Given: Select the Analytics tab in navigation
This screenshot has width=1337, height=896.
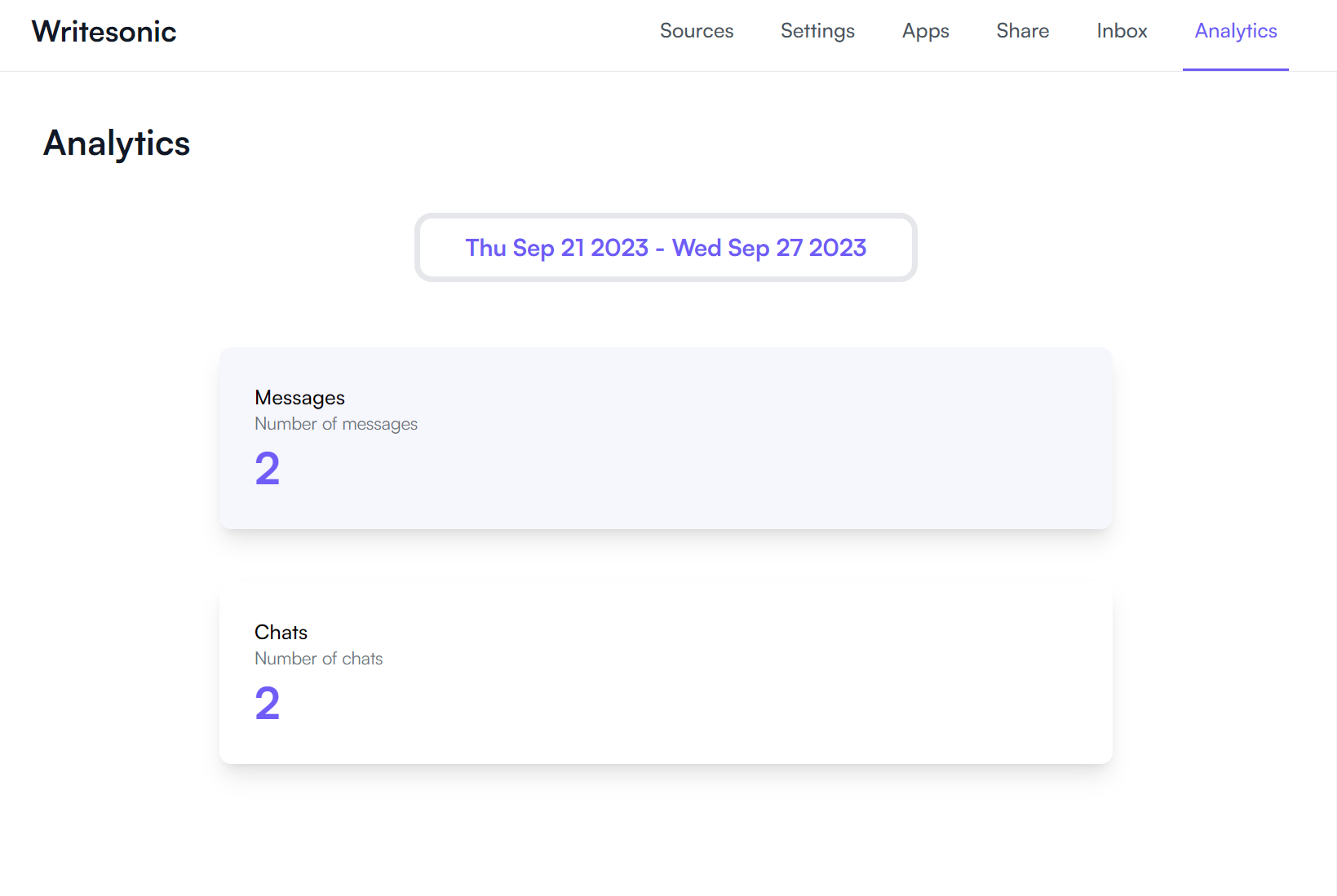Looking at the screenshot, I should [1235, 31].
